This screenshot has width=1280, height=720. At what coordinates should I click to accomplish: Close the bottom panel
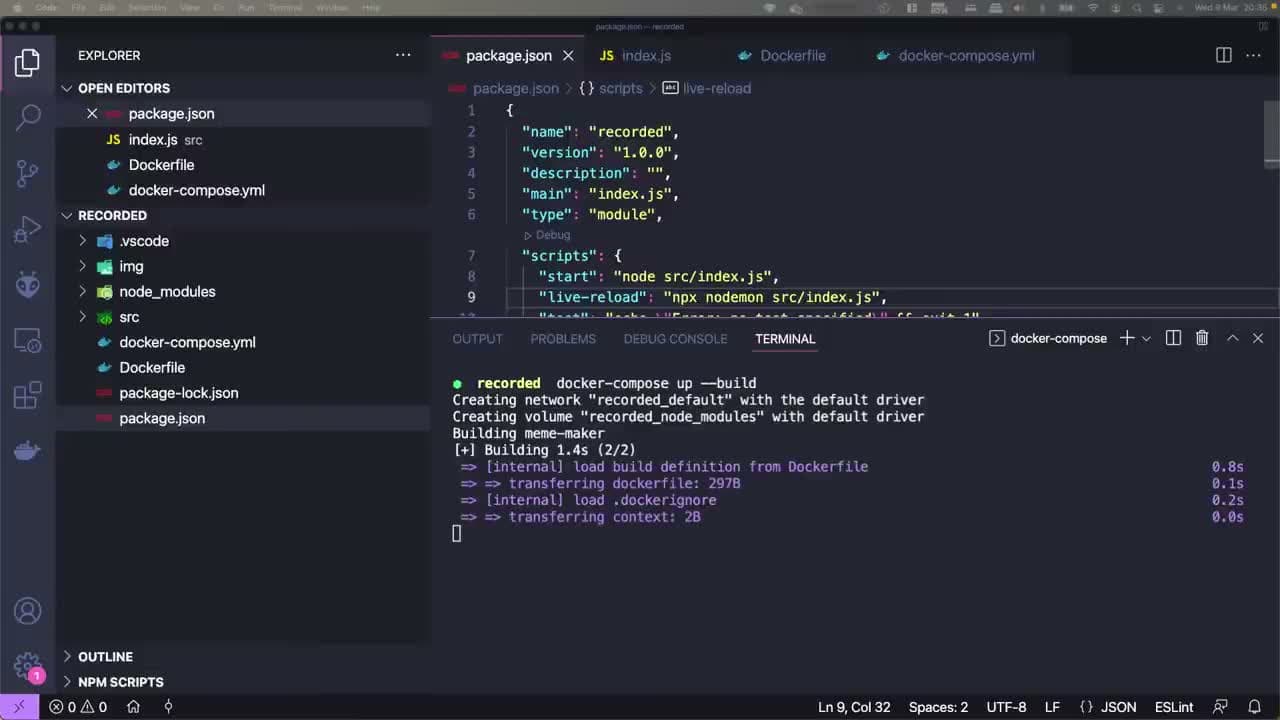pyautogui.click(x=1258, y=338)
